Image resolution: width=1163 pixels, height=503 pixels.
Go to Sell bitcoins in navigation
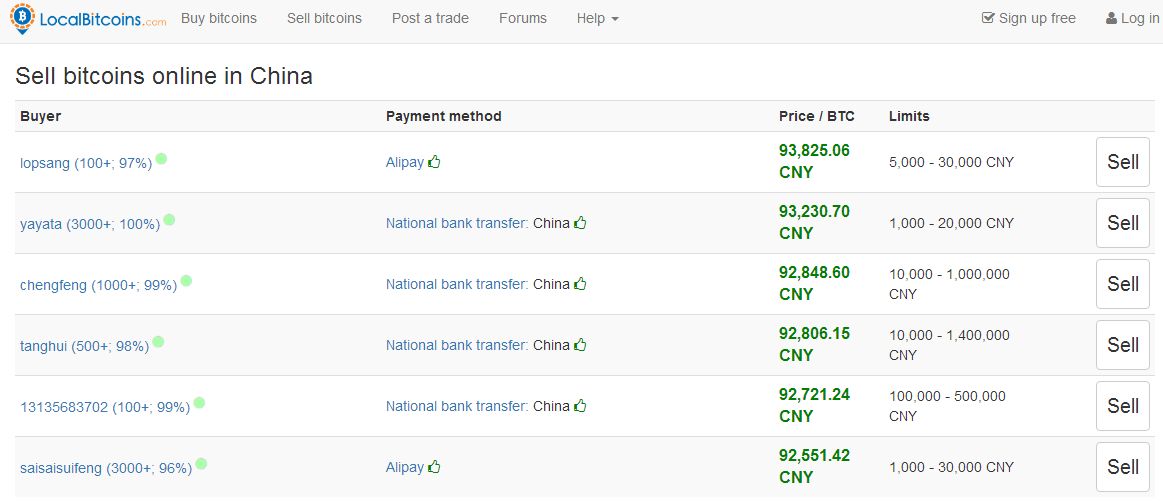click(x=324, y=19)
